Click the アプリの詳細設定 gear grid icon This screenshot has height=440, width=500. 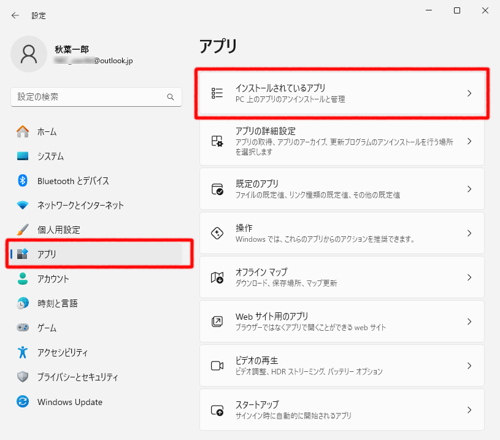(217, 141)
